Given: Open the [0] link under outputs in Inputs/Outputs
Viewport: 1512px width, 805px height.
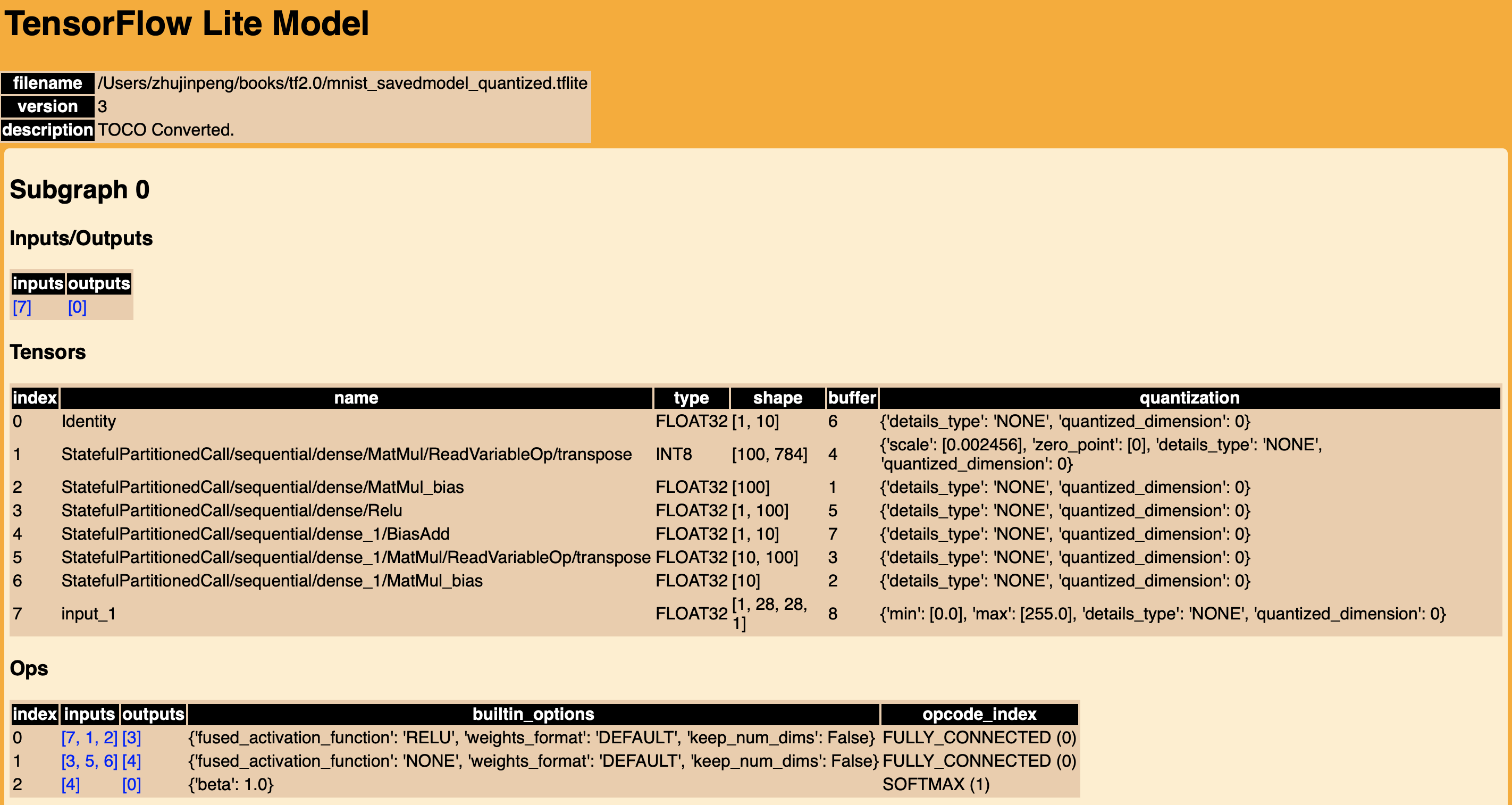Looking at the screenshot, I should (x=77, y=307).
